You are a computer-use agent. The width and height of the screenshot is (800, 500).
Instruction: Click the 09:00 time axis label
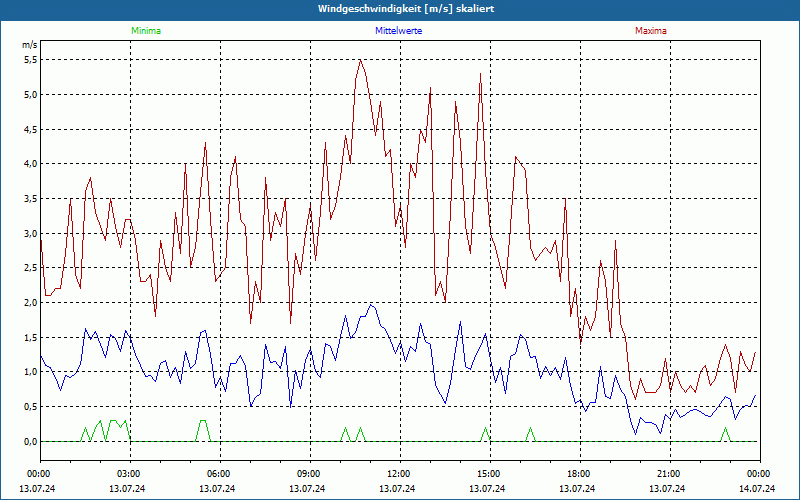pos(310,474)
